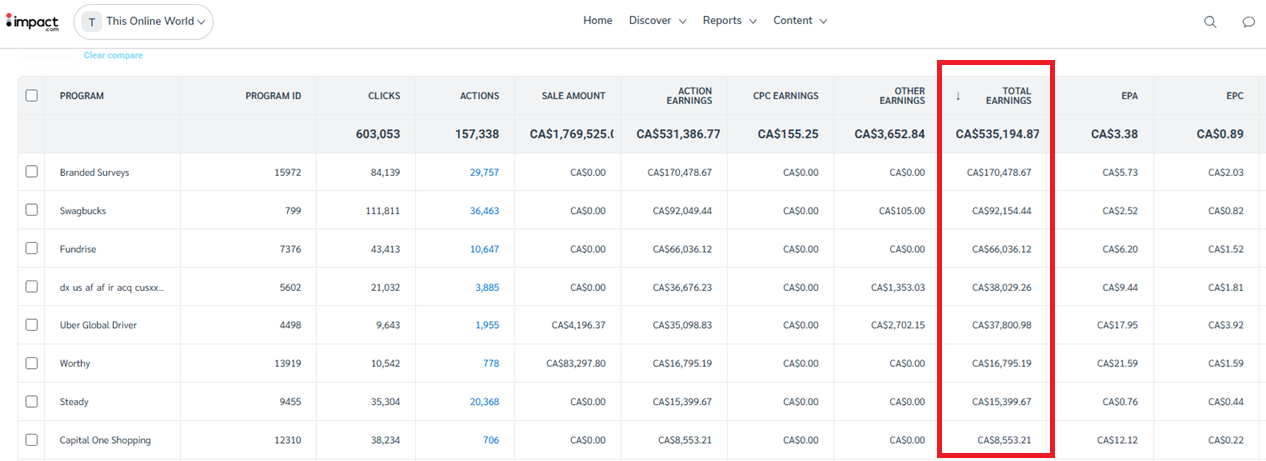Sort by the CPC Earnings column header

tap(786, 96)
